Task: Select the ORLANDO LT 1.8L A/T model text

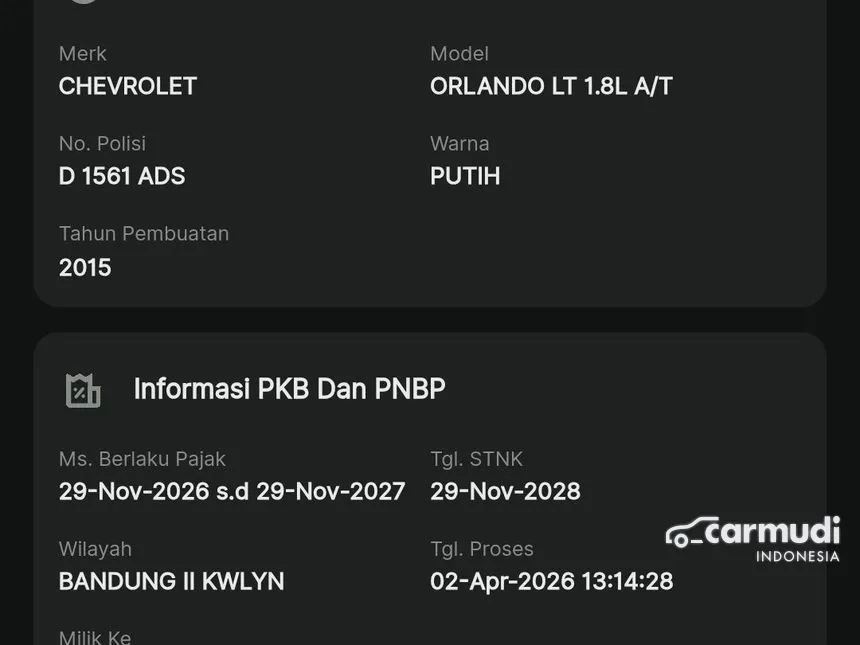Action: tap(551, 86)
